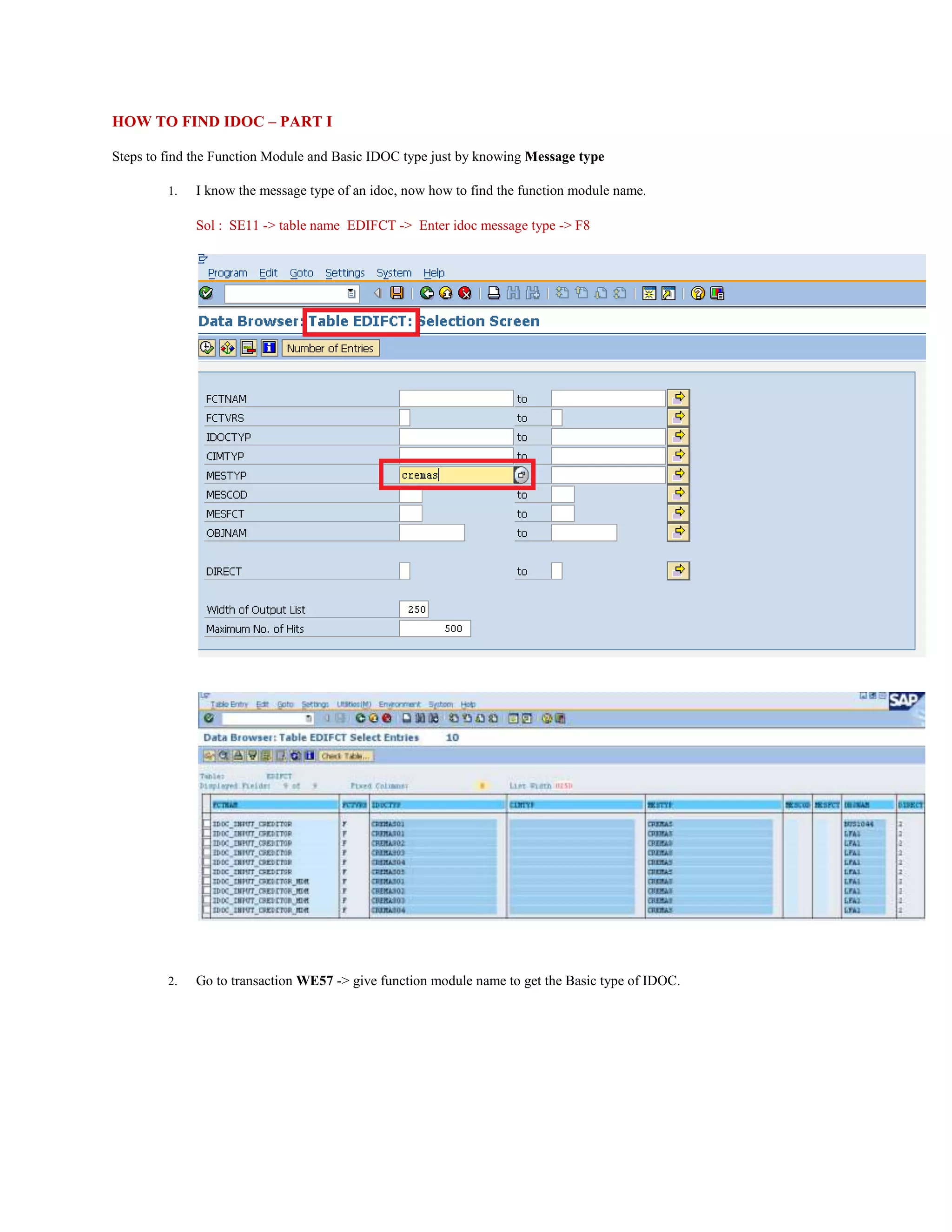Open the Goto menu in Selection Screen
Viewport: 952px width, 1232px height.
302,272
